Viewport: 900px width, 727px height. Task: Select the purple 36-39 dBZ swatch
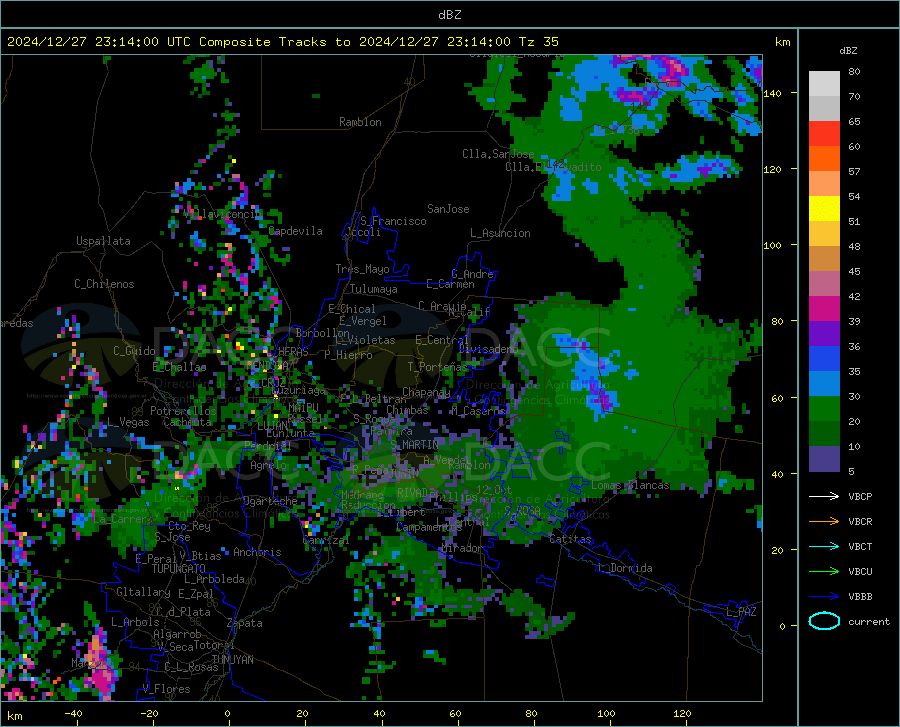click(x=824, y=334)
